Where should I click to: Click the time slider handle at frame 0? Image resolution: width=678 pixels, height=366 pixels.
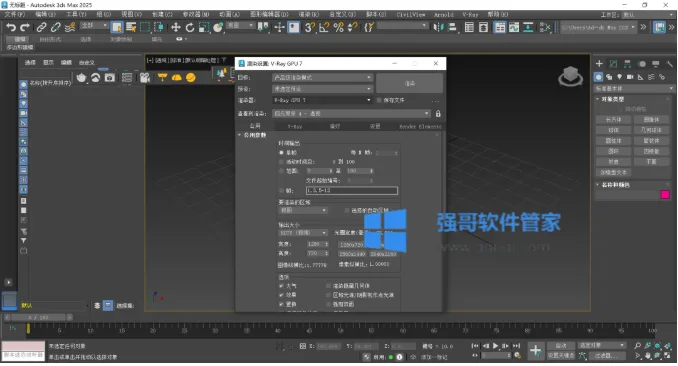click(29, 329)
